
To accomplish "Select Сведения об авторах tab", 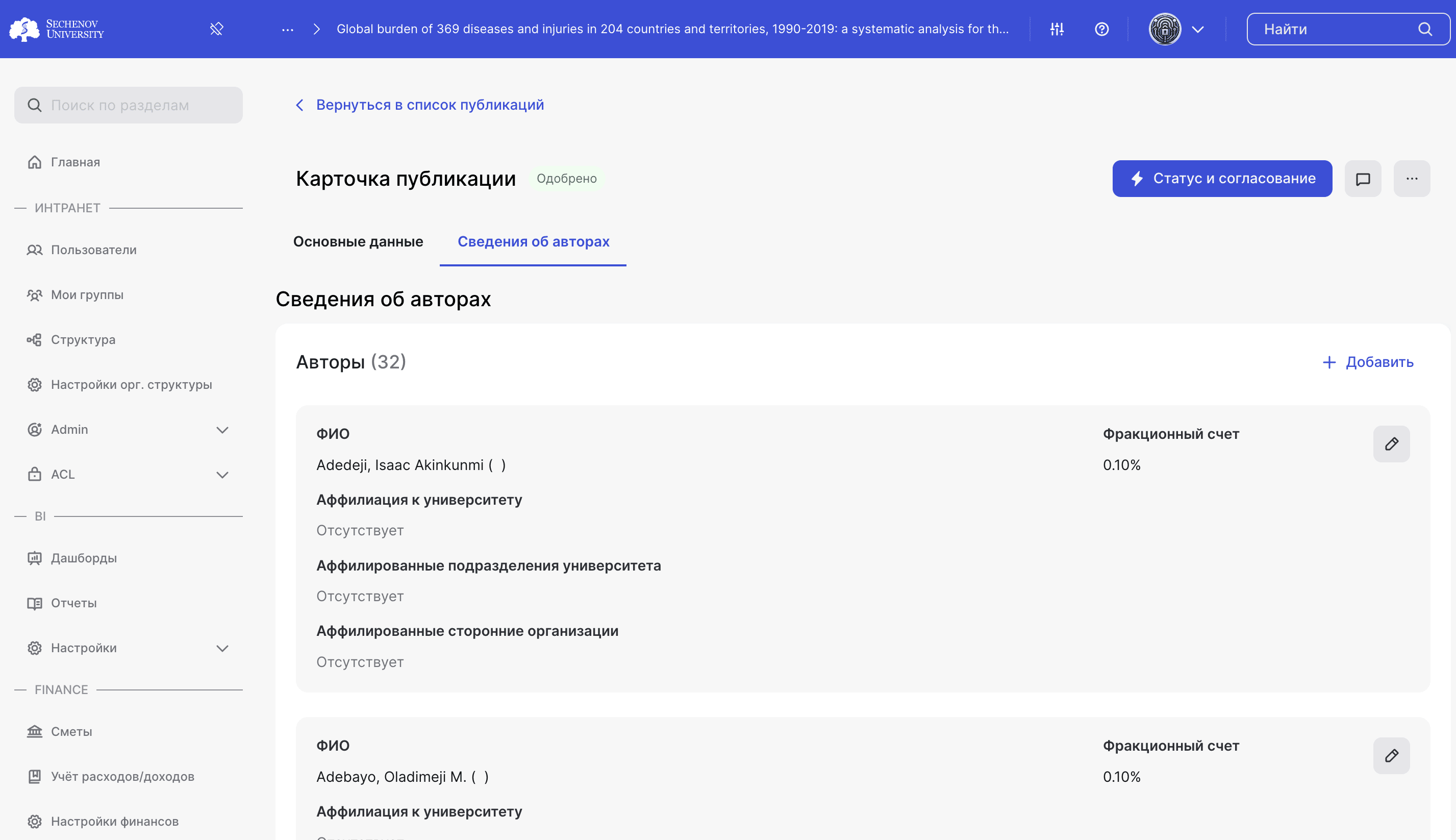I will point(533,241).
